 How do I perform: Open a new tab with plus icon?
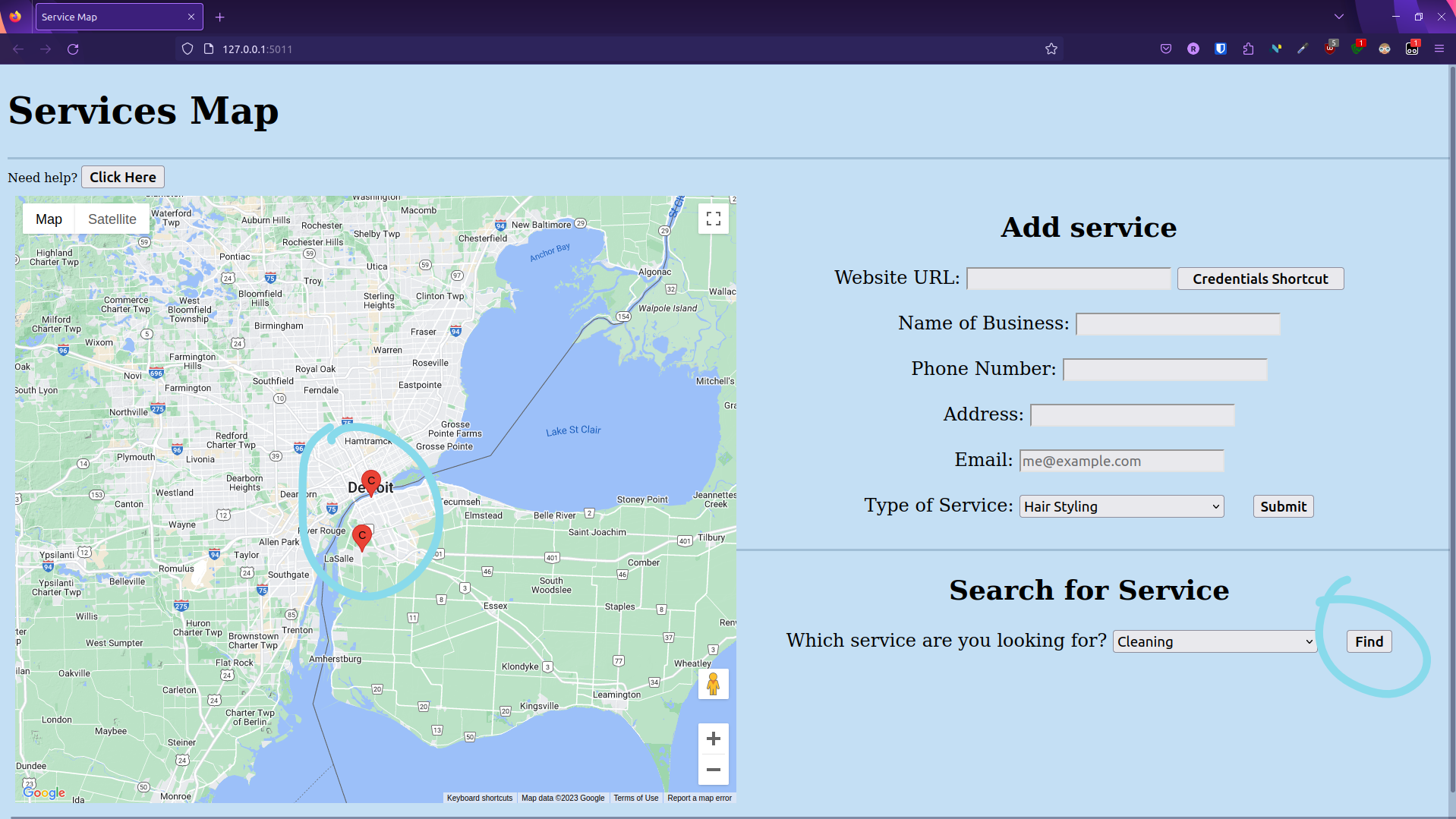tap(220, 17)
